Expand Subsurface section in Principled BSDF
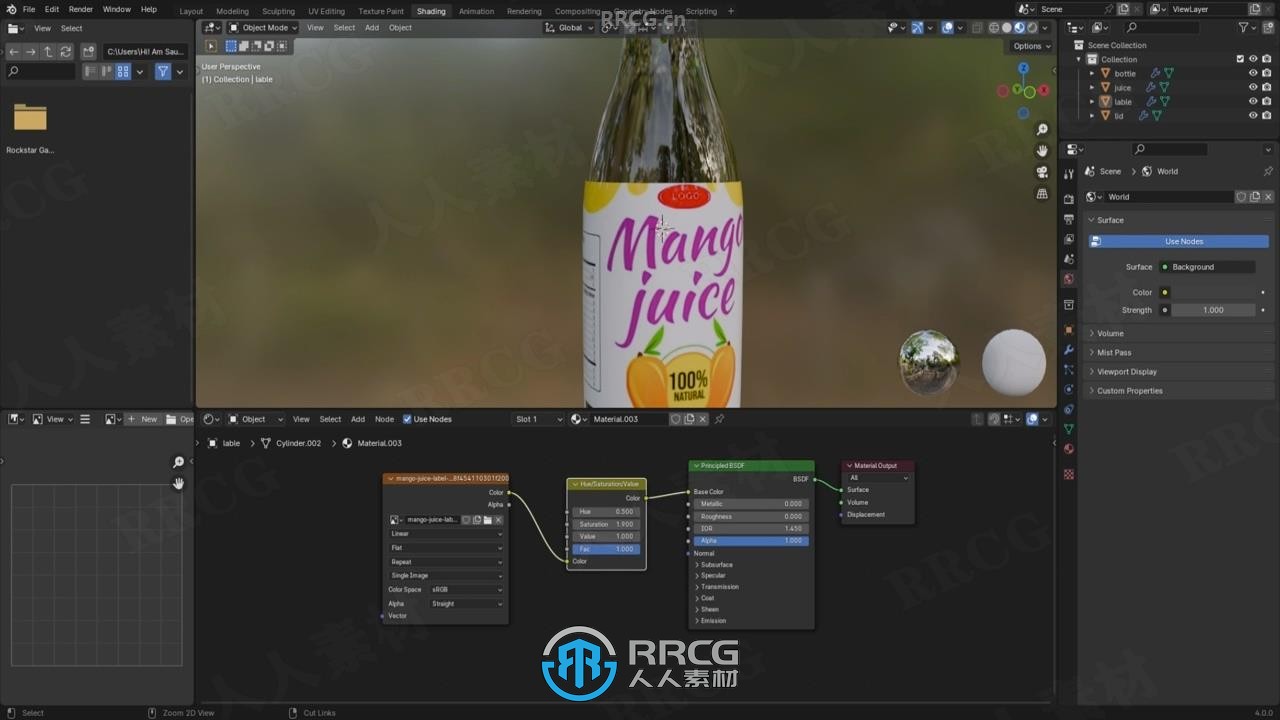The width and height of the screenshot is (1280, 720). 716,565
